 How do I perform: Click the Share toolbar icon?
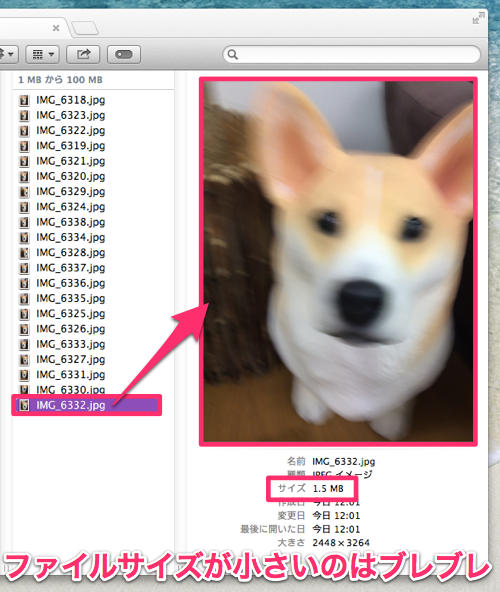point(83,54)
